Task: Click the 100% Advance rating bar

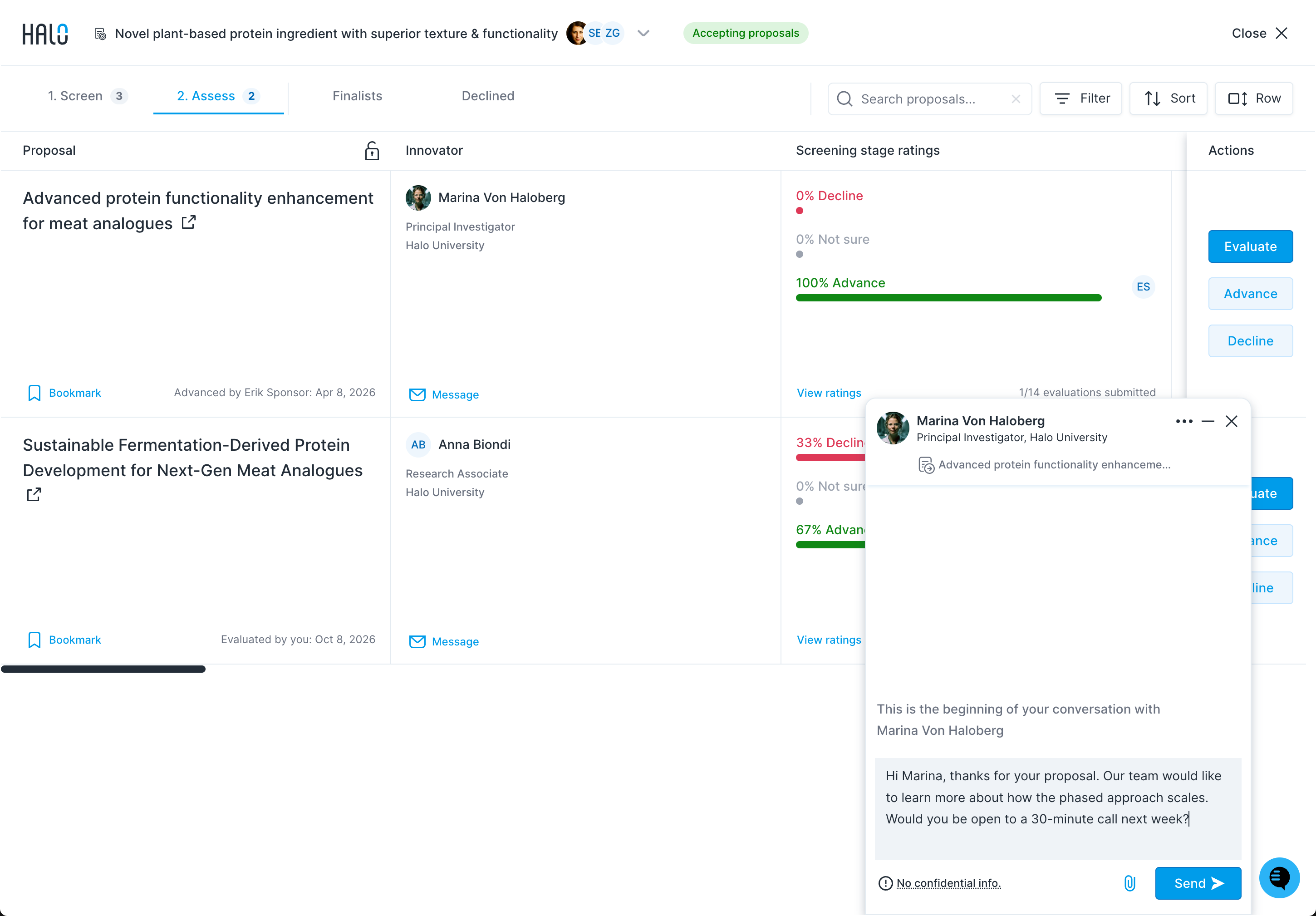Action: [x=948, y=297]
